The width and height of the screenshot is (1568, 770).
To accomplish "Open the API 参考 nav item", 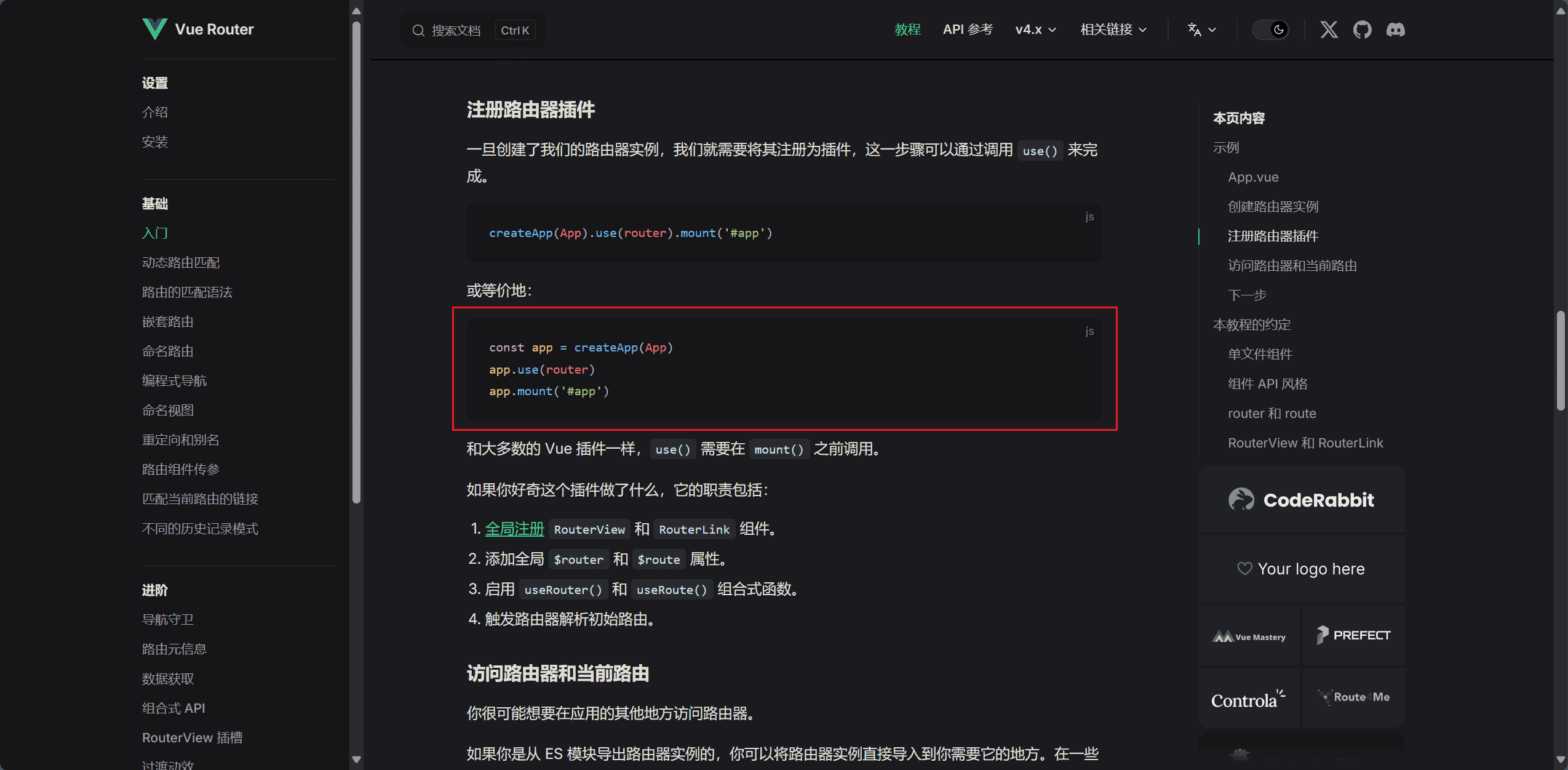I will point(968,30).
